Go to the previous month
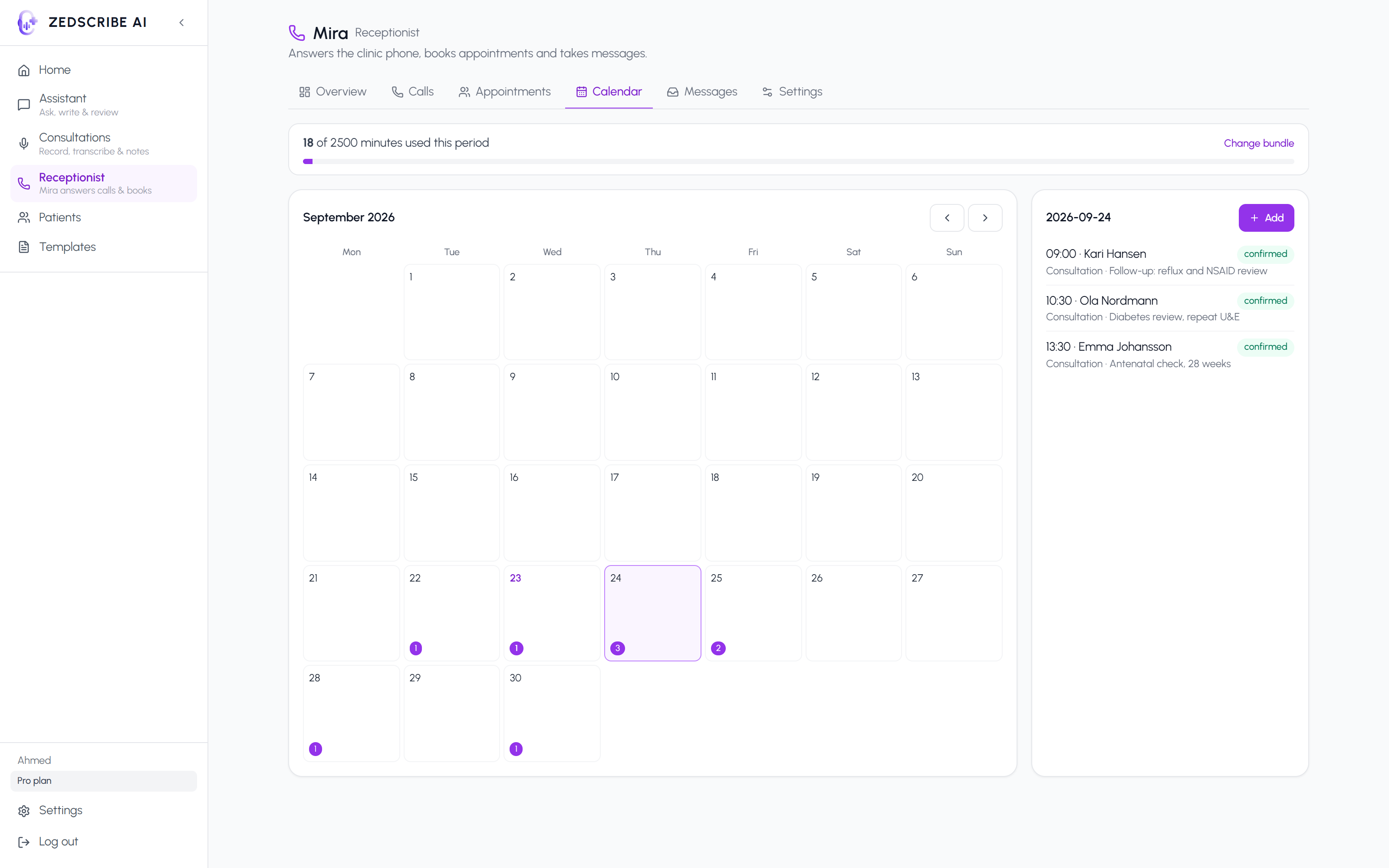1389x868 pixels. (946, 218)
